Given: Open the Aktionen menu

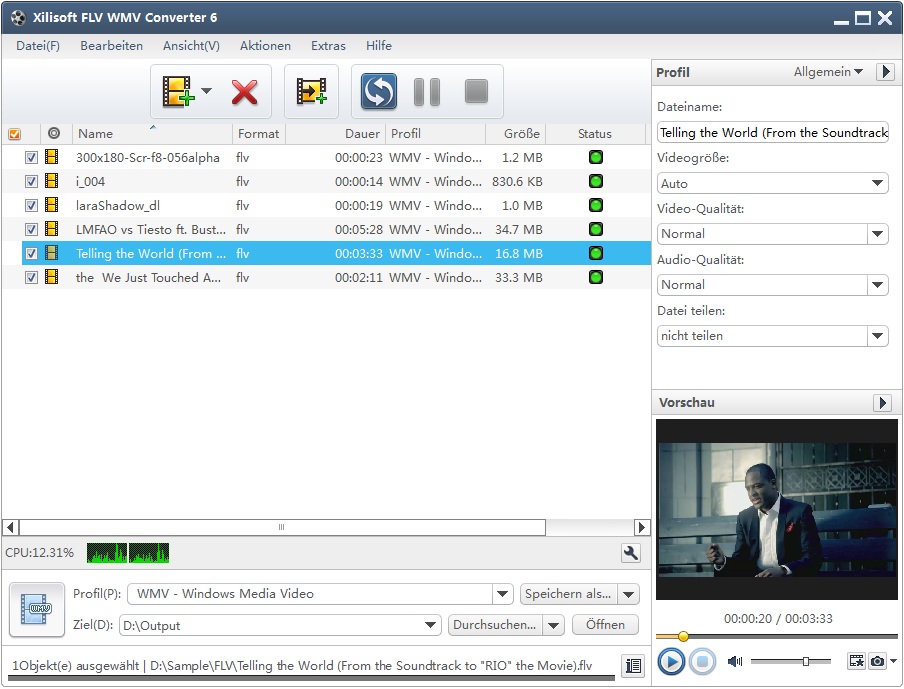Looking at the screenshot, I should point(265,46).
